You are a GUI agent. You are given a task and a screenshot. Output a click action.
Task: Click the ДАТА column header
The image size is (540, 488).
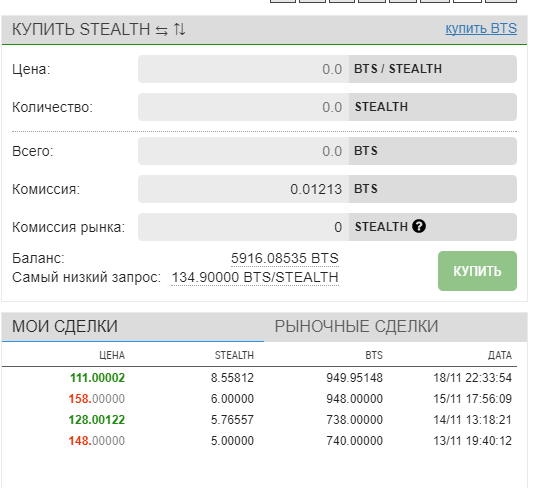[500, 355]
